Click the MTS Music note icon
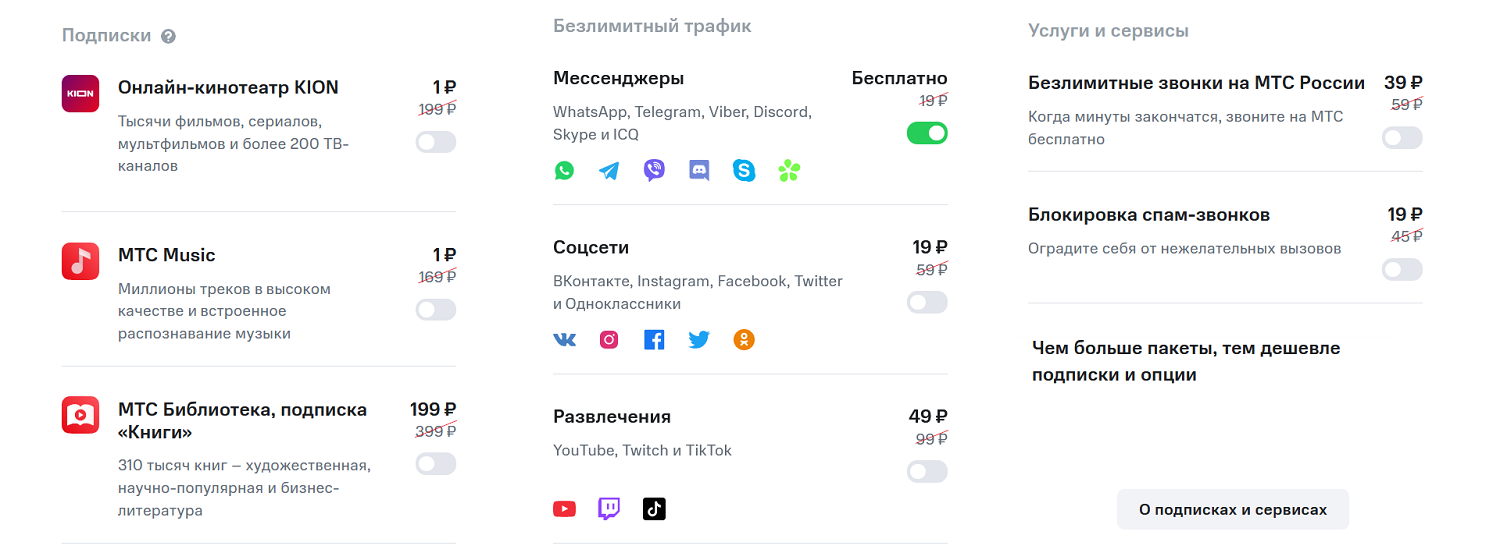Viewport: 1500px width, 560px height. pos(80,261)
